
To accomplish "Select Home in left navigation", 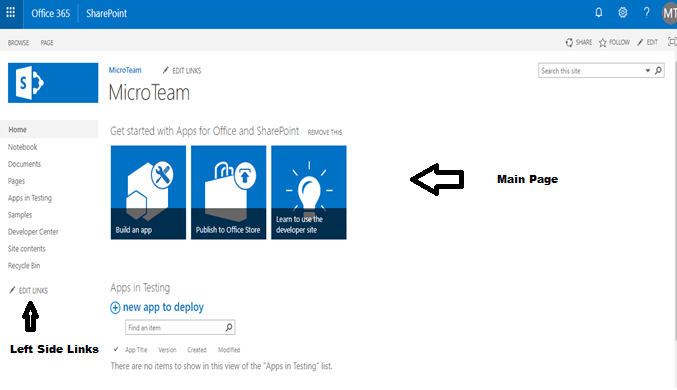I will pos(49,130).
